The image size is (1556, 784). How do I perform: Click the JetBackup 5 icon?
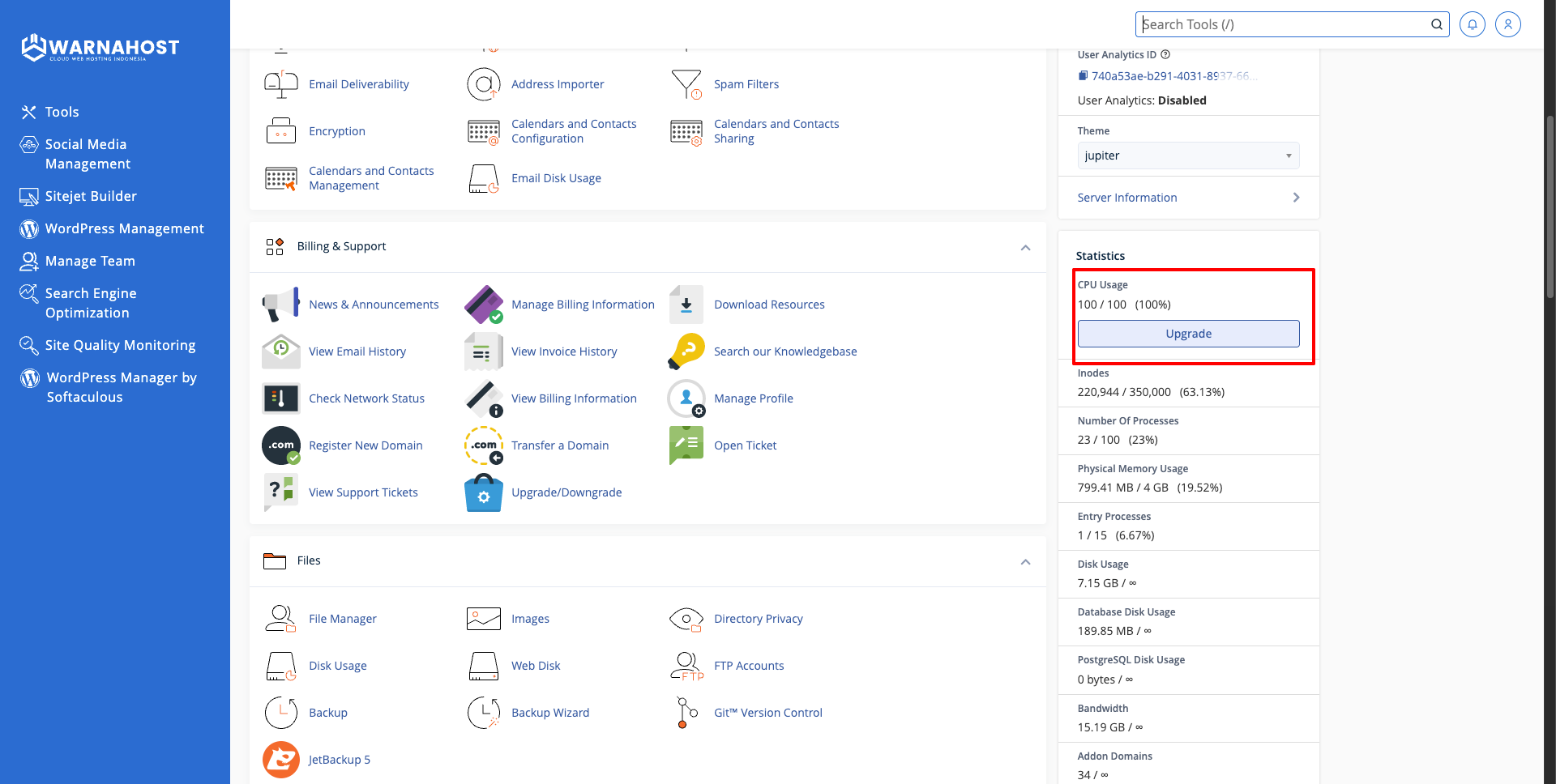(280, 760)
